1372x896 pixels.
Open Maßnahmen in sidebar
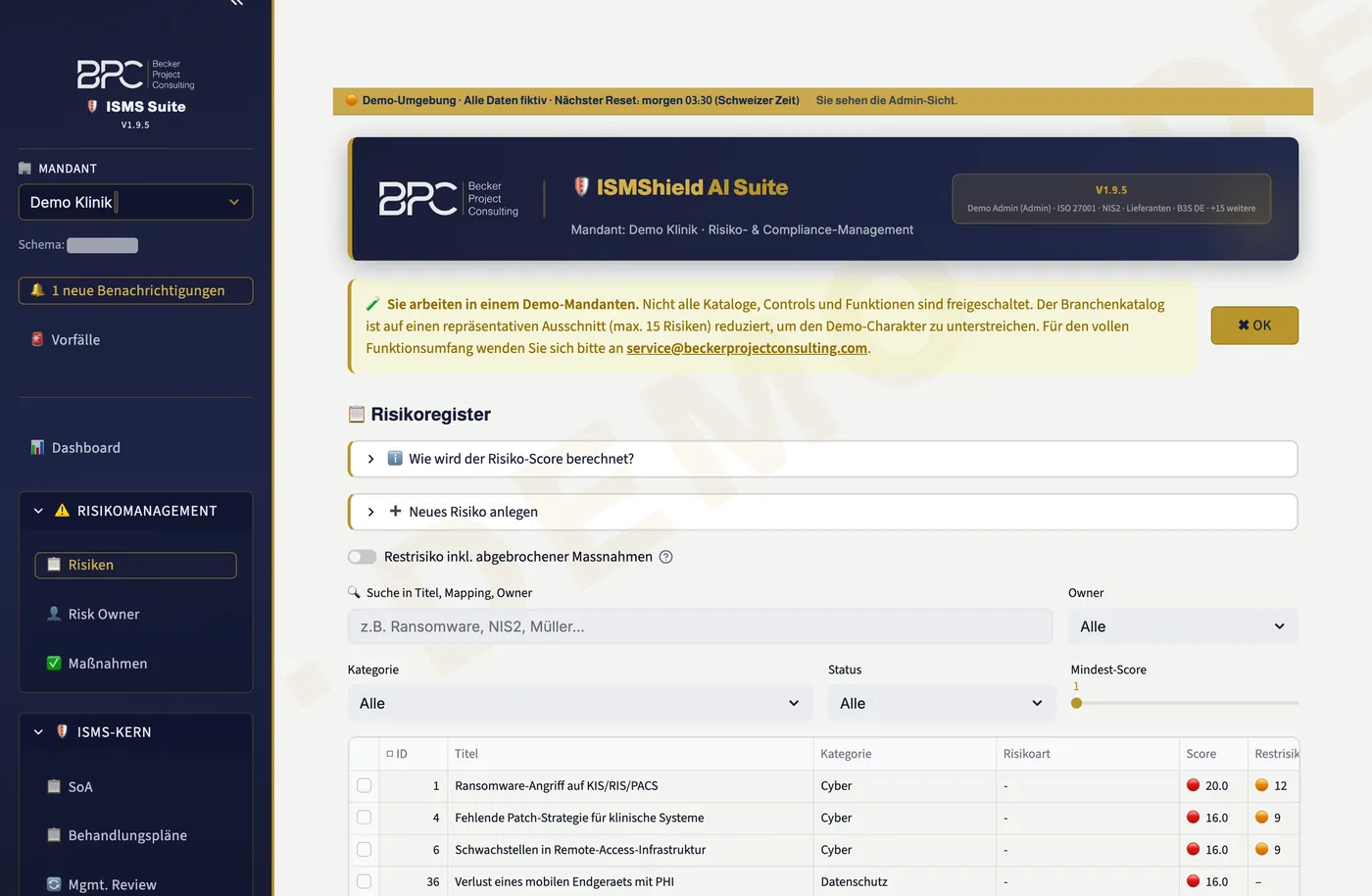coord(135,663)
